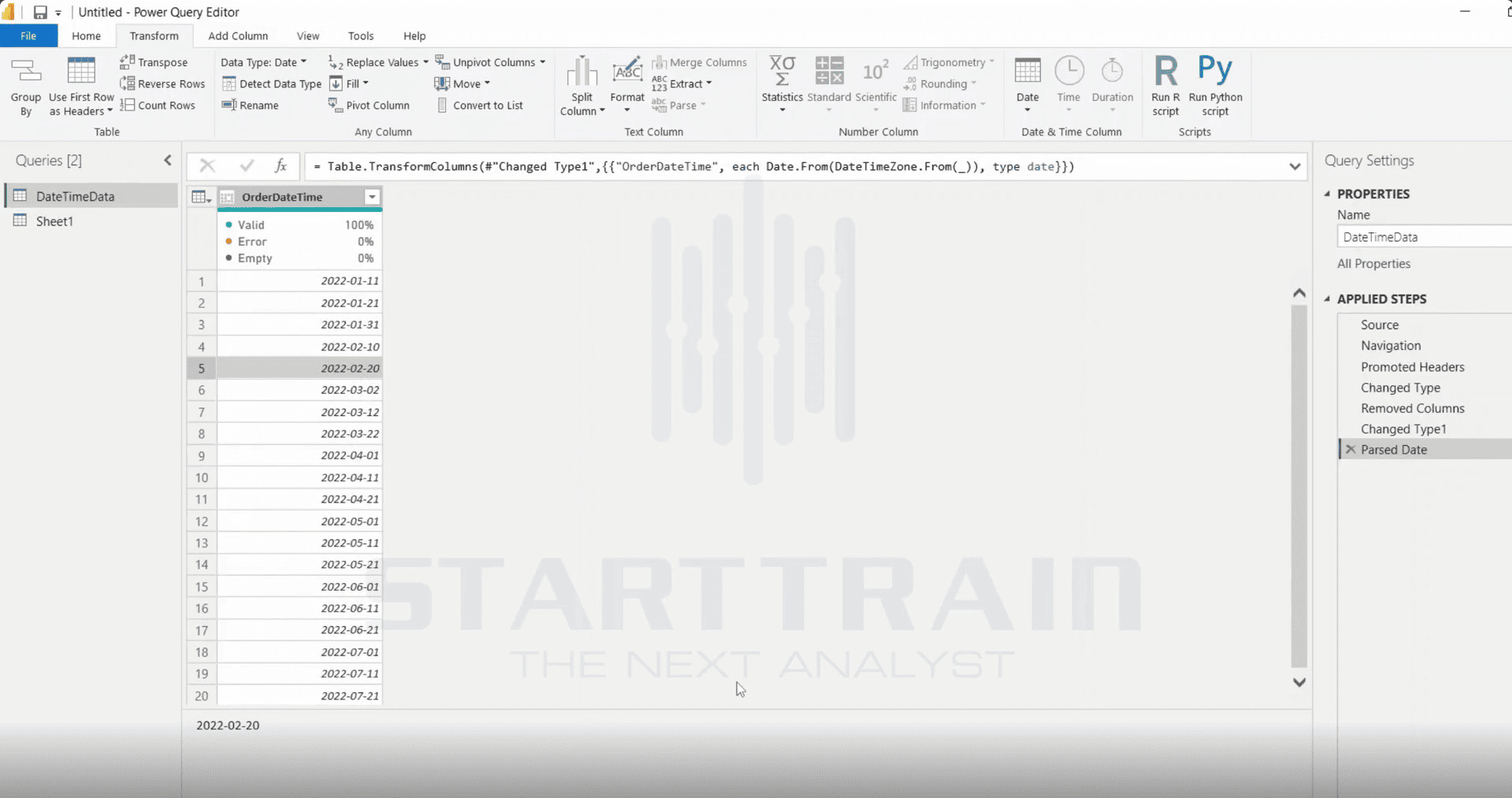
Task: Click the query Name input field
Action: tap(1424, 237)
